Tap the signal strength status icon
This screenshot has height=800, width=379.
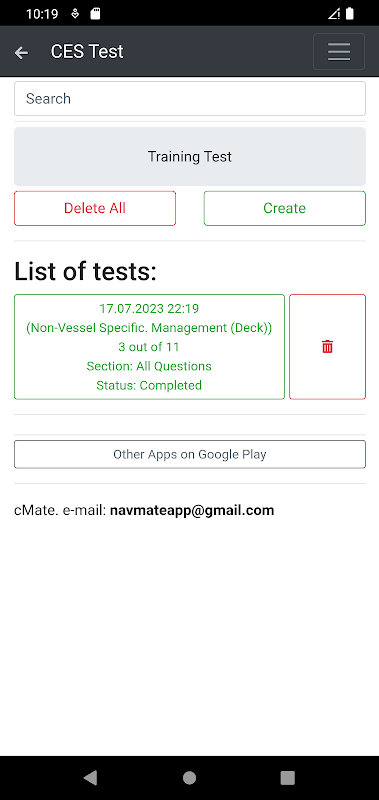[334, 14]
